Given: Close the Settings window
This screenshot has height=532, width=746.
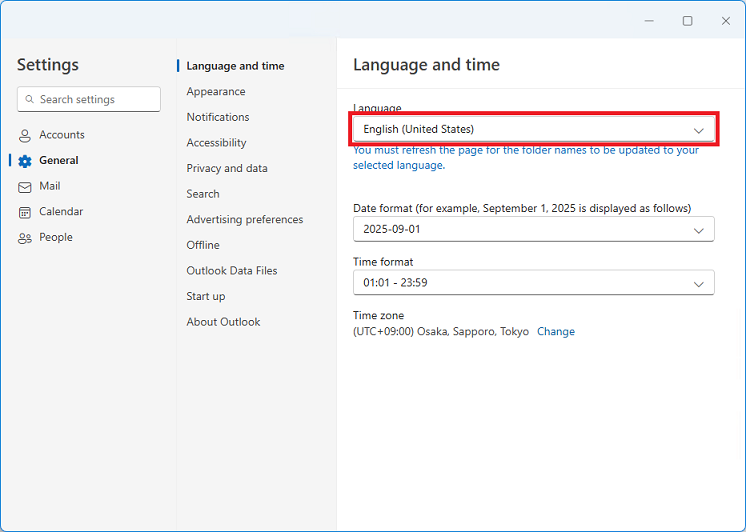Looking at the screenshot, I should [x=726, y=21].
